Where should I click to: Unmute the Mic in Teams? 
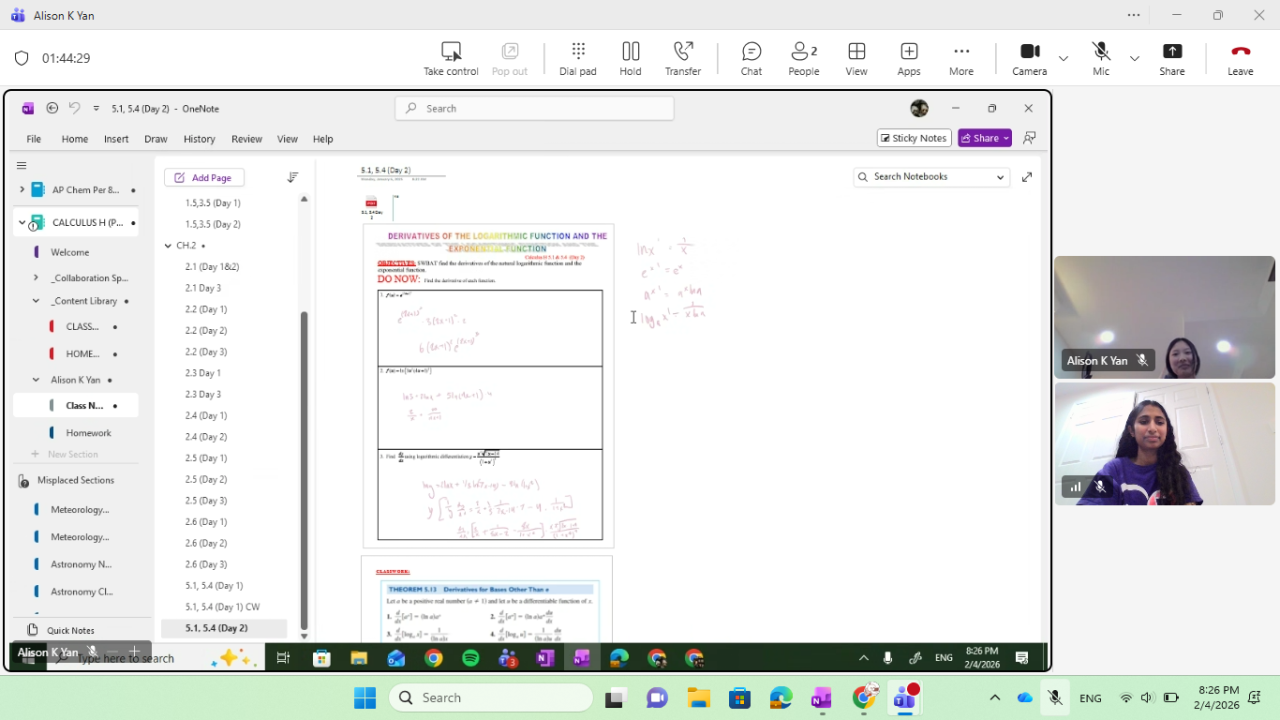[1100, 58]
